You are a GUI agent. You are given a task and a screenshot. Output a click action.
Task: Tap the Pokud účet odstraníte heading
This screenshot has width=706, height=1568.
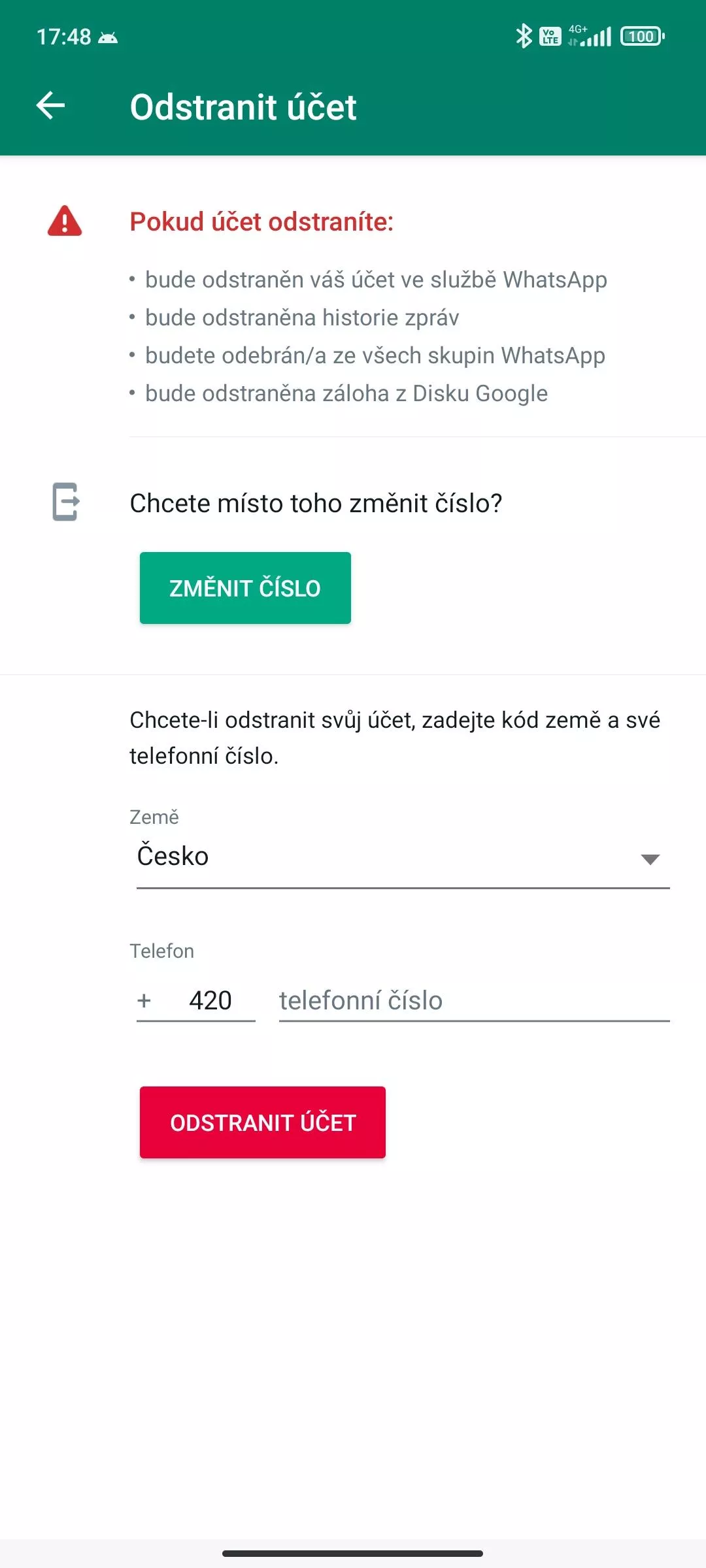(261, 221)
